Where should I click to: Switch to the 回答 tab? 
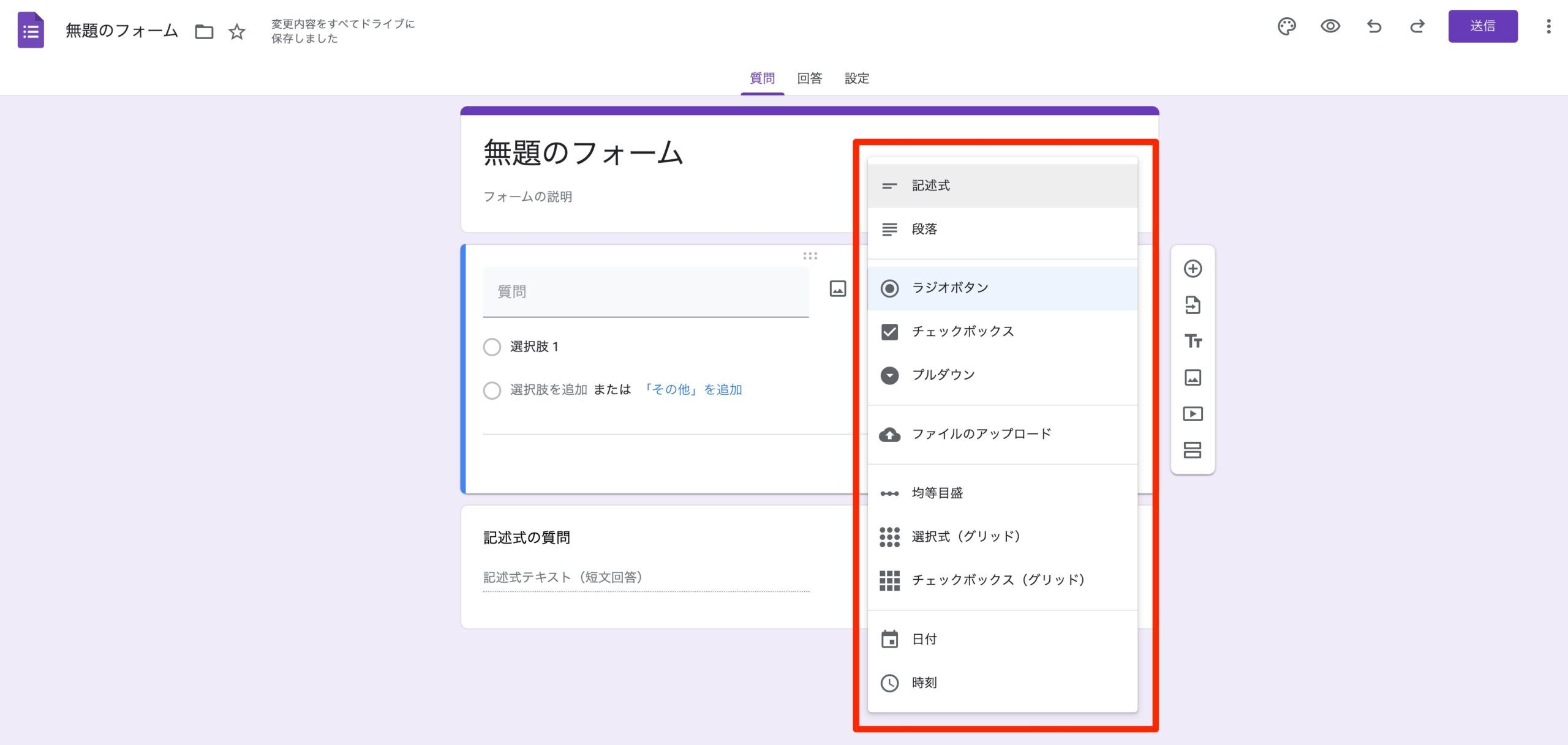pos(809,78)
